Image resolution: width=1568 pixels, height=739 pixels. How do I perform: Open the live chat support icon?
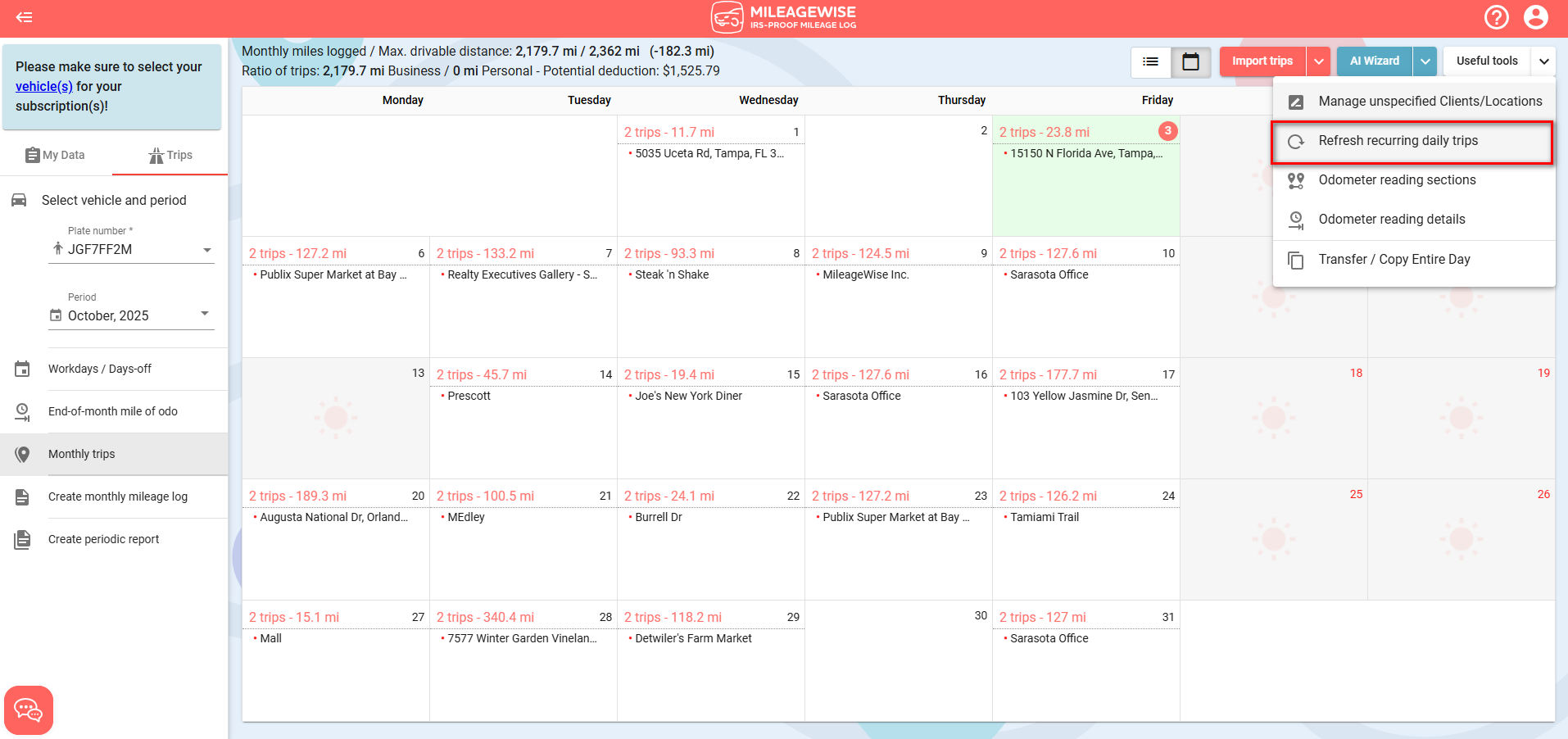point(29,710)
